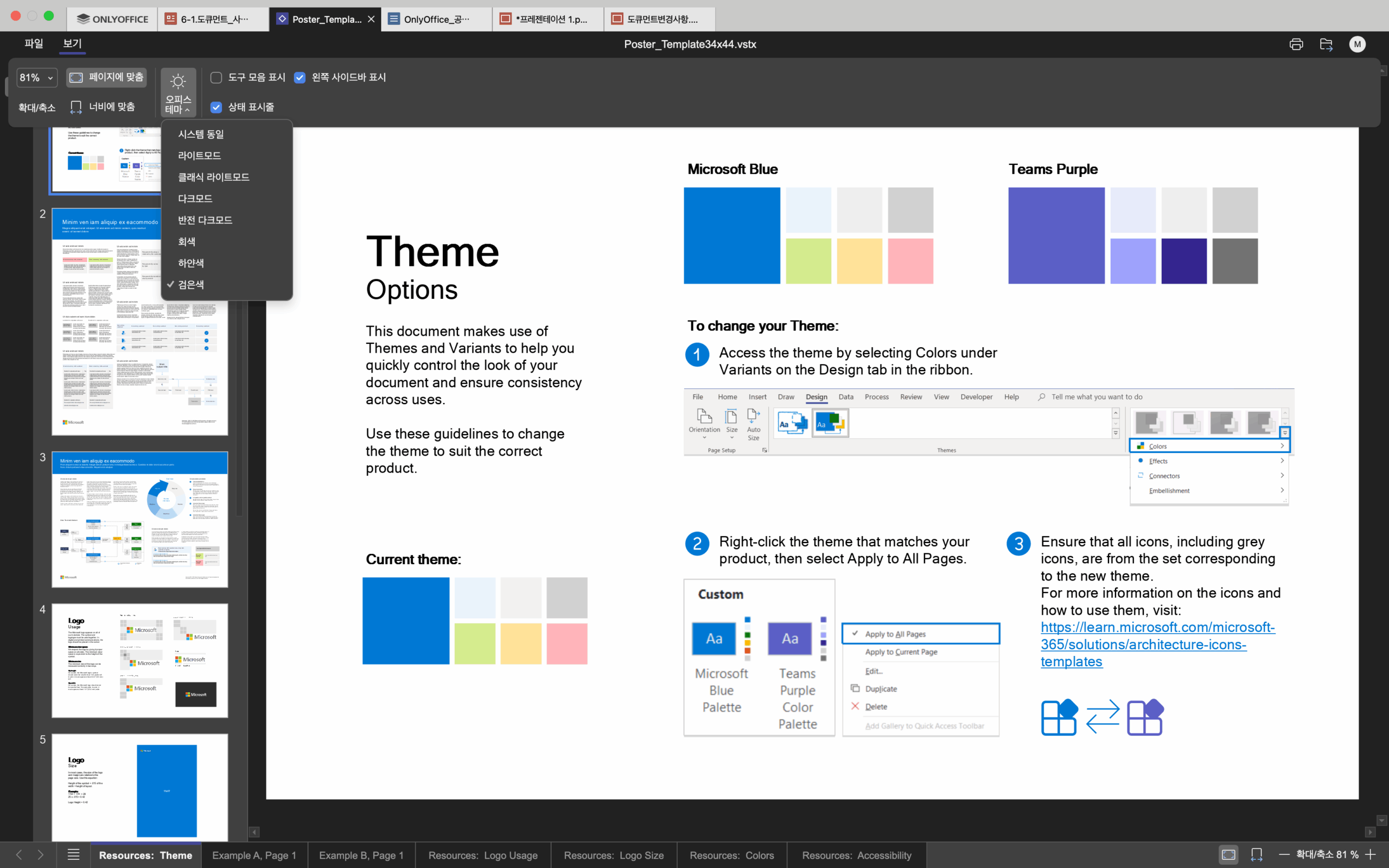Open file location folder icon
1389x868 pixels.
pyautogui.click(x=1326, y=44)
